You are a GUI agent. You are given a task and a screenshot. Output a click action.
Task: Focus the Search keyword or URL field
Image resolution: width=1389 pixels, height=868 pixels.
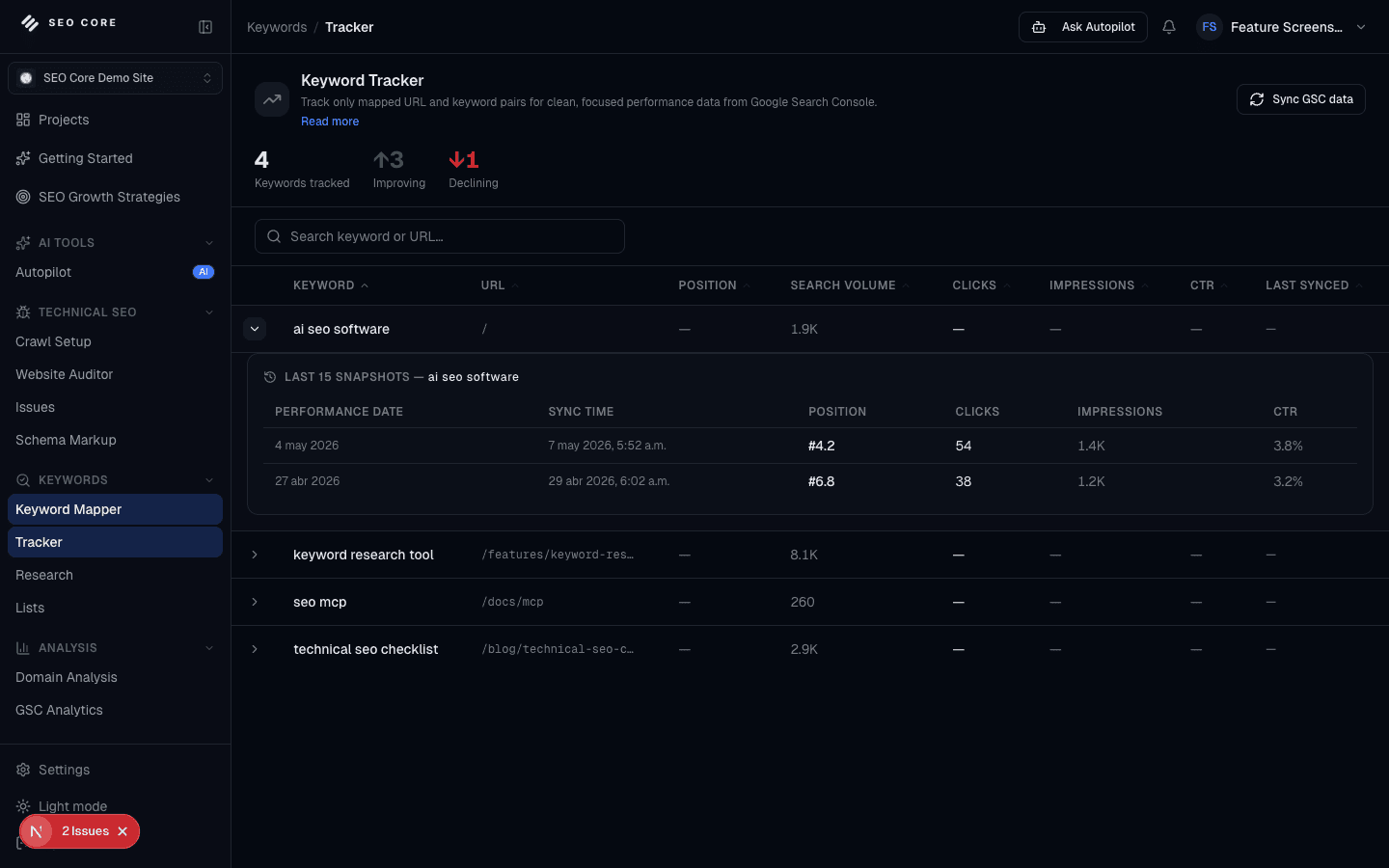440,236
